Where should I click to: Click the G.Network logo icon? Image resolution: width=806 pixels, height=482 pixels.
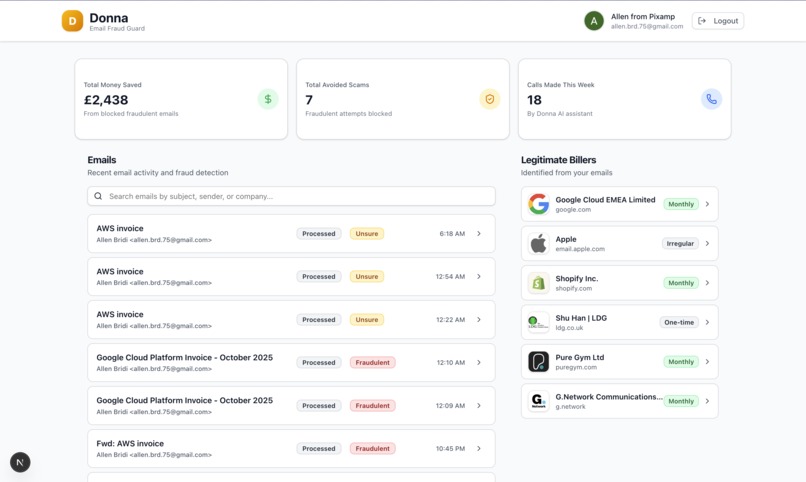[538, 401]
